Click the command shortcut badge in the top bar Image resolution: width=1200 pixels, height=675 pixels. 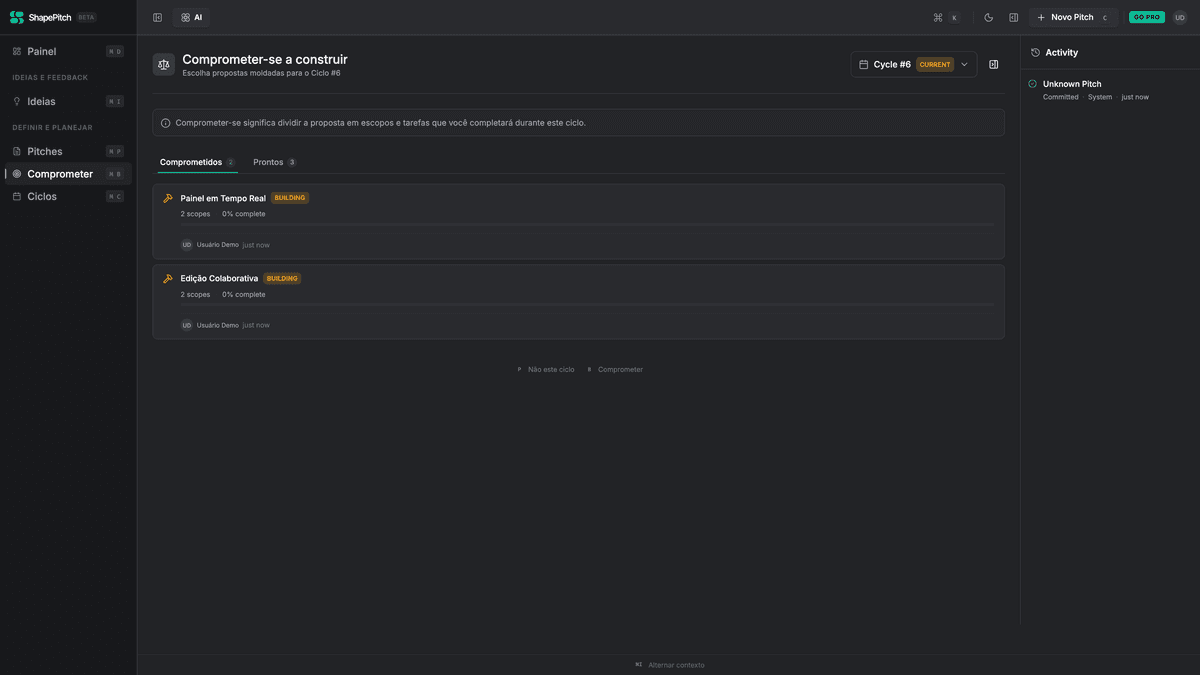click(x=941, y=17)
